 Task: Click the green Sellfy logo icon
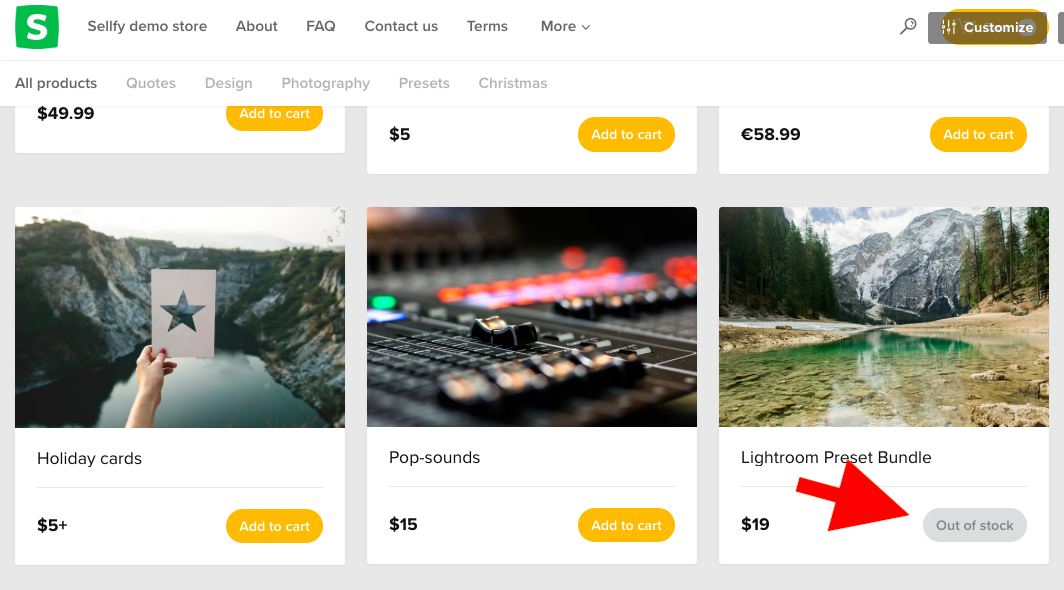(36, 26)
